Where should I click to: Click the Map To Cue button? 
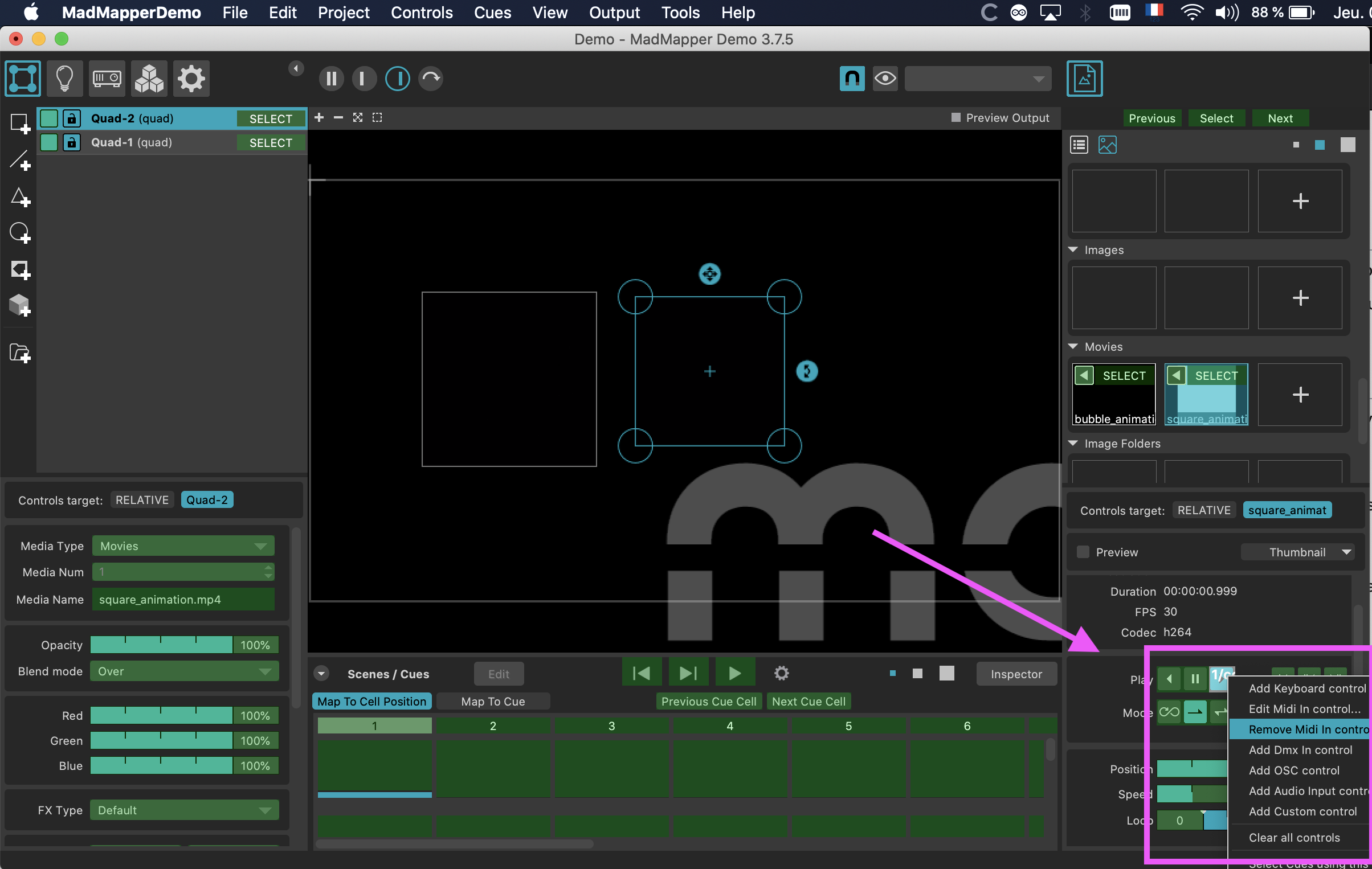pyautogui.click(x=493, y=701)
